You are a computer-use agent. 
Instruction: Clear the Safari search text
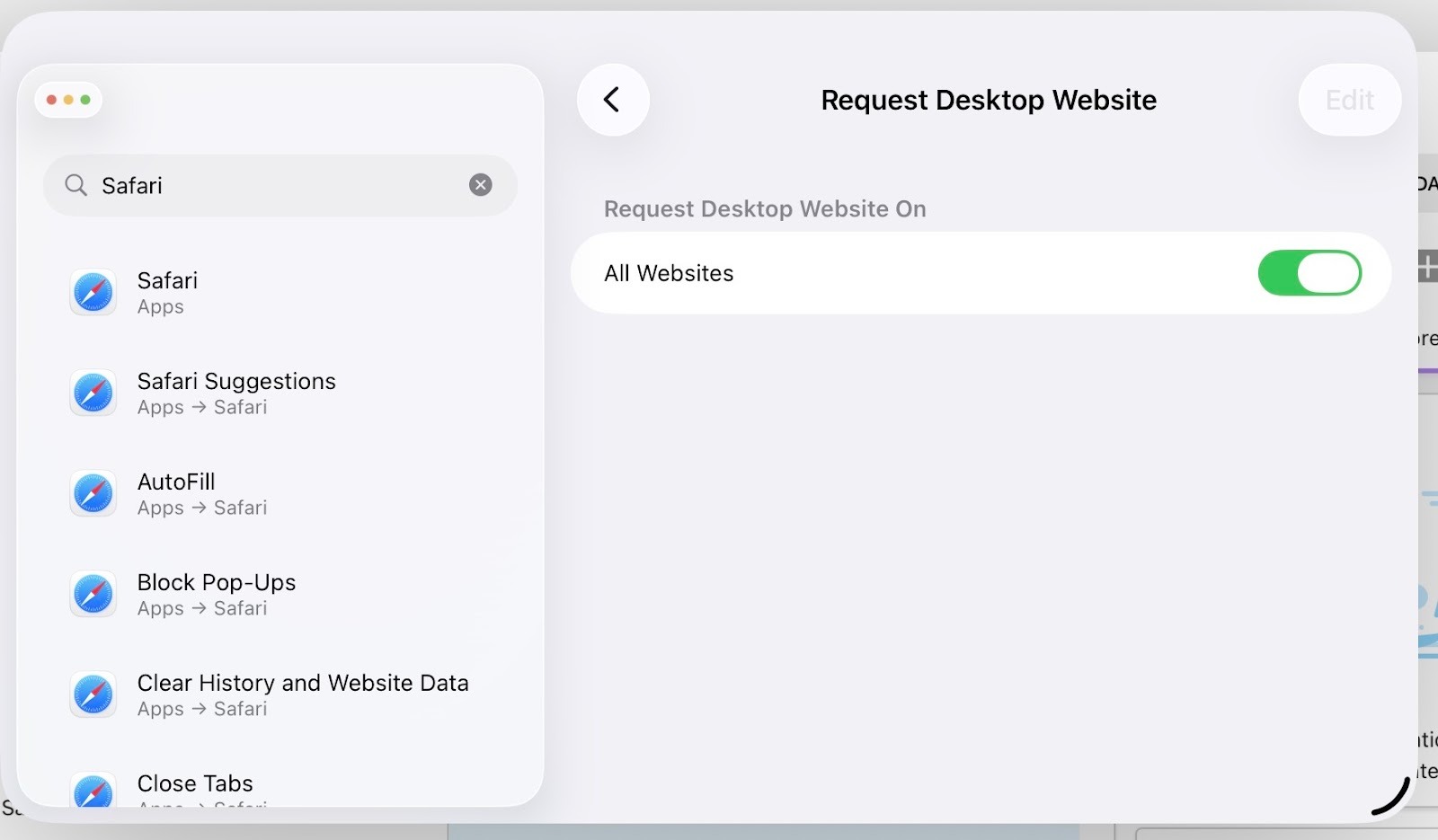point(481,185)
